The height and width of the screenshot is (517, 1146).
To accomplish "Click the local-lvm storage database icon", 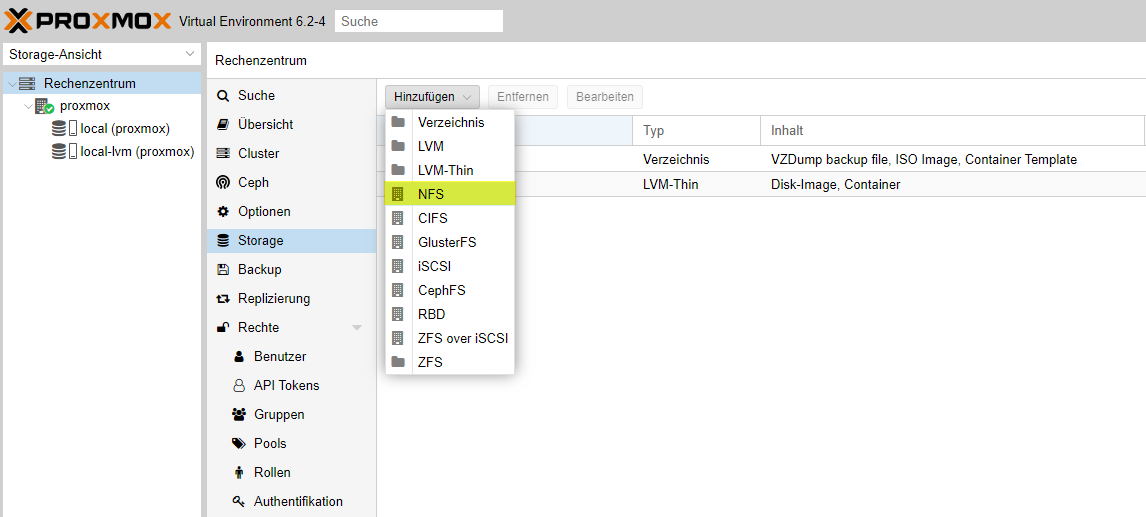I will (60, 152).
